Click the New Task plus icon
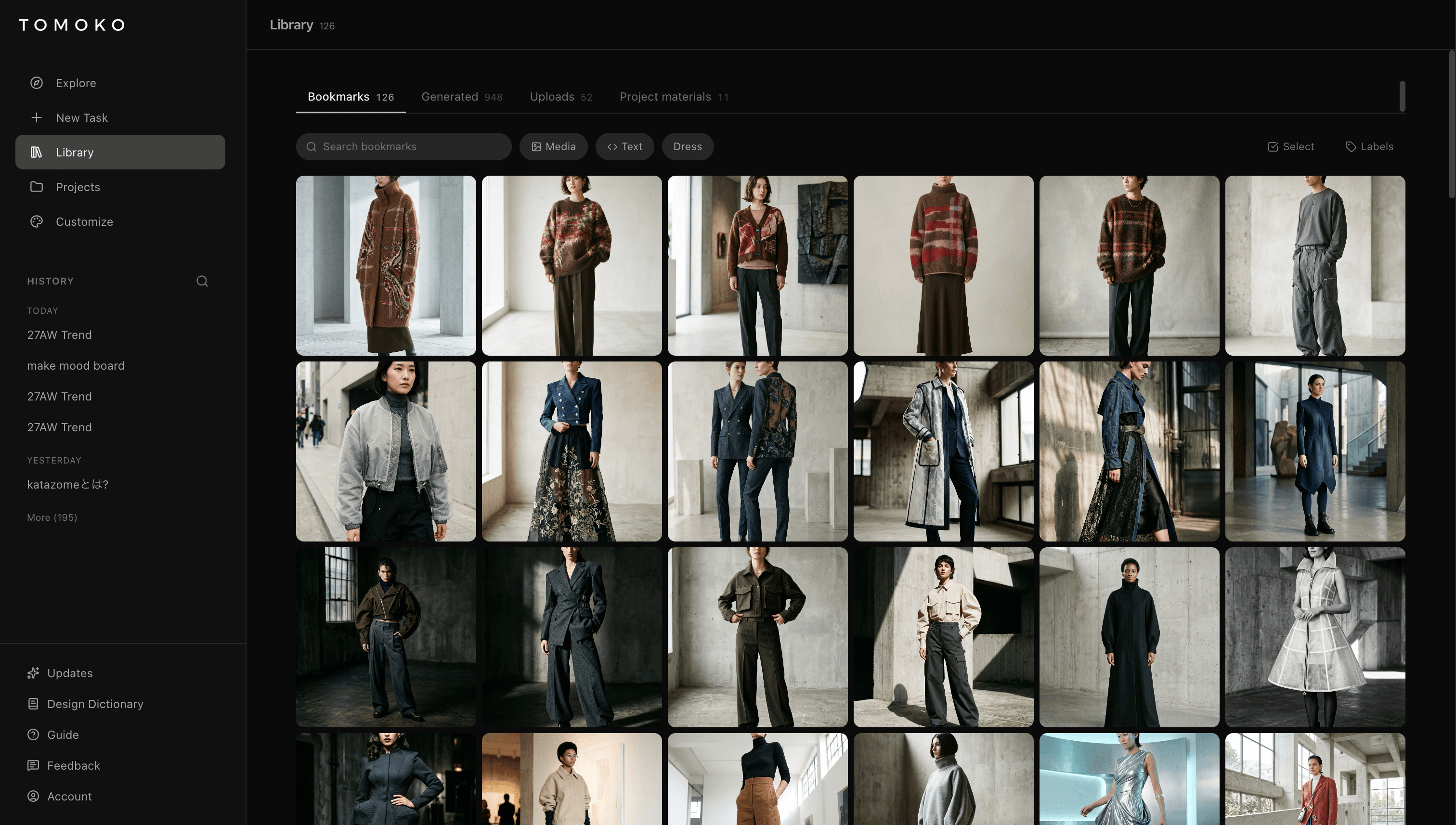The height and width of the screenshot is (825, 1456). (x=36, y=117)
